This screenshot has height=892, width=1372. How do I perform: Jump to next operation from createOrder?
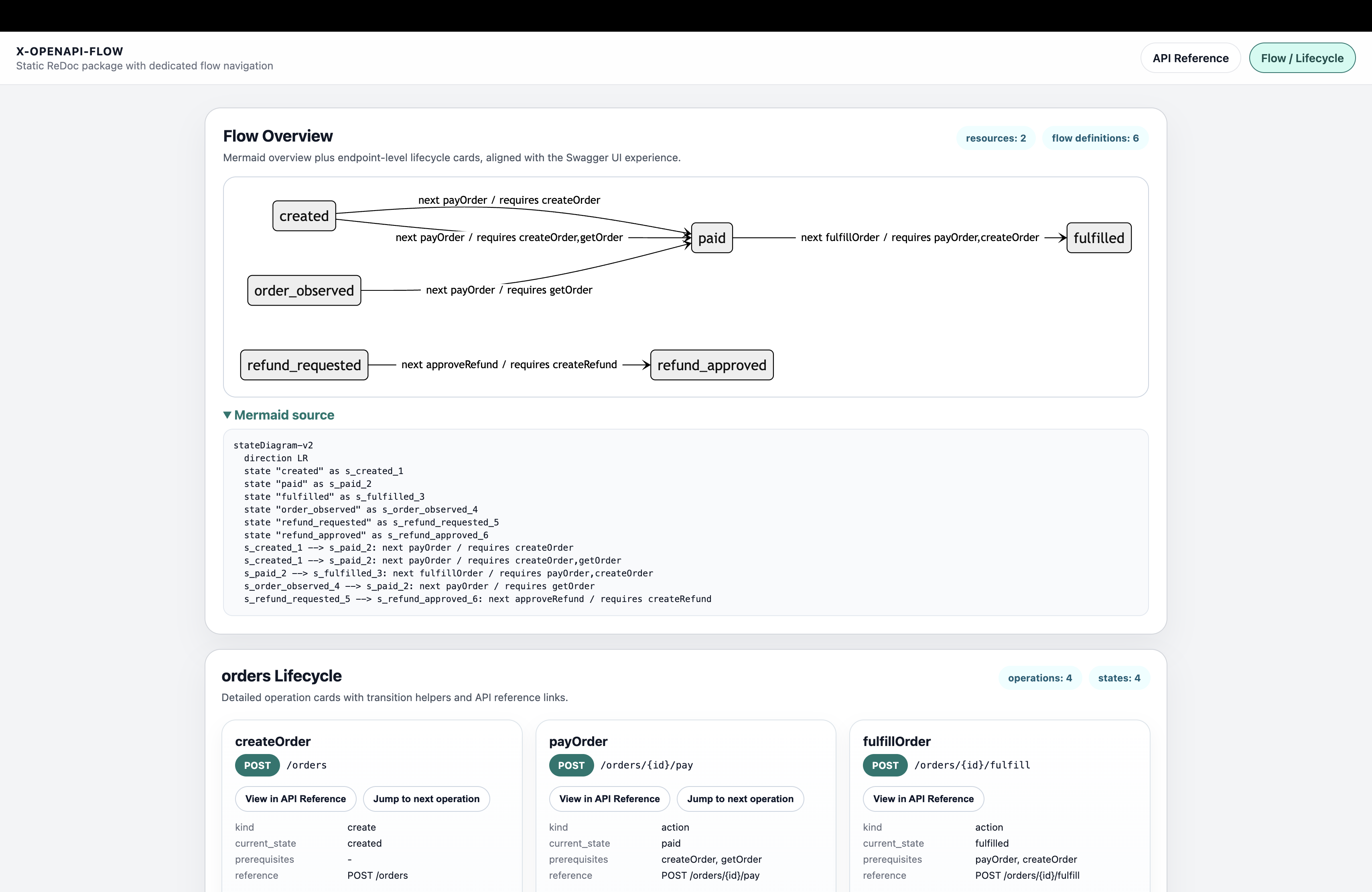click(426, 799)
